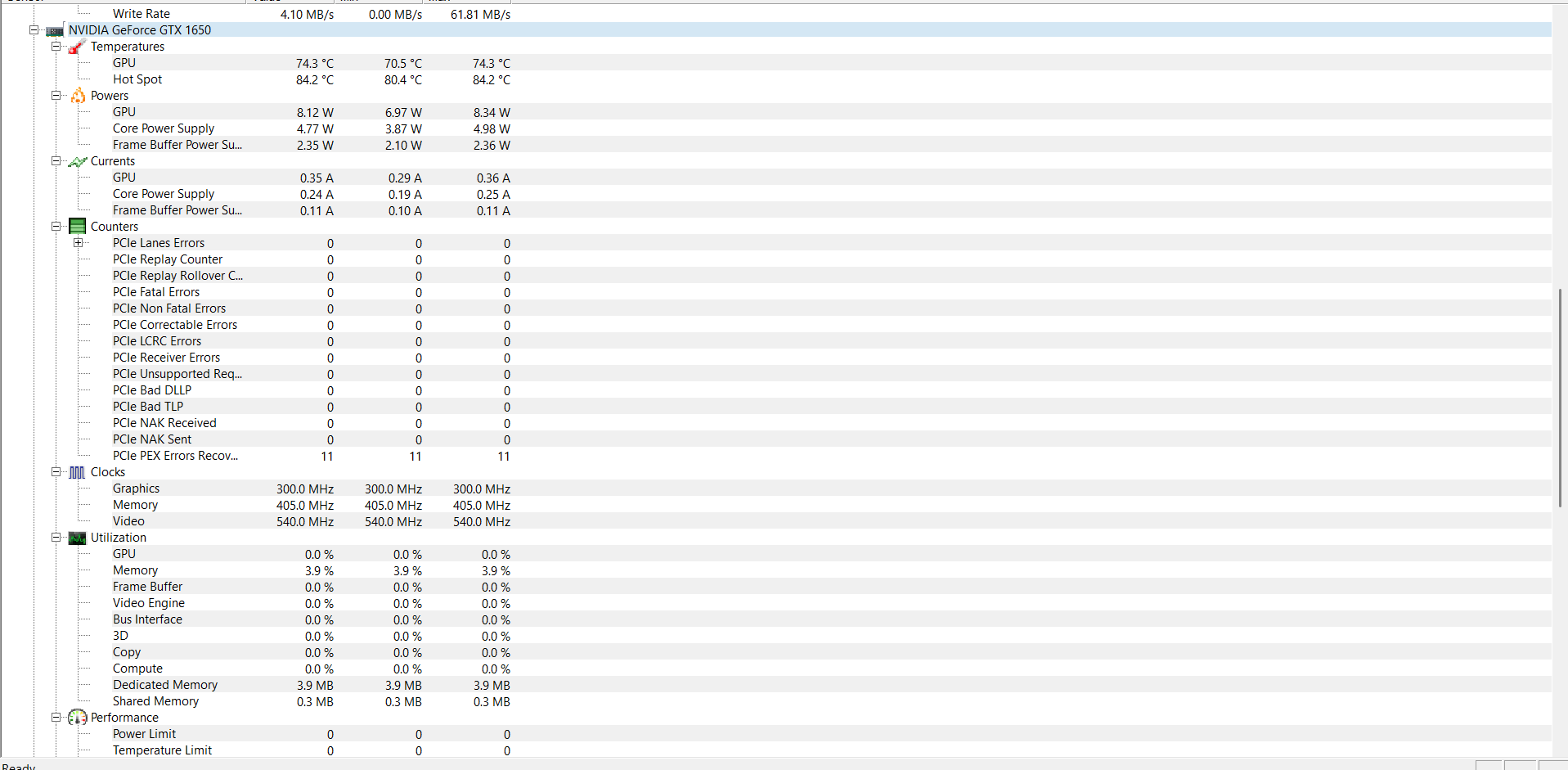Expand the PCIe Lanes Errors node
The image size is (1568, 770).
[x=79, y=243]
